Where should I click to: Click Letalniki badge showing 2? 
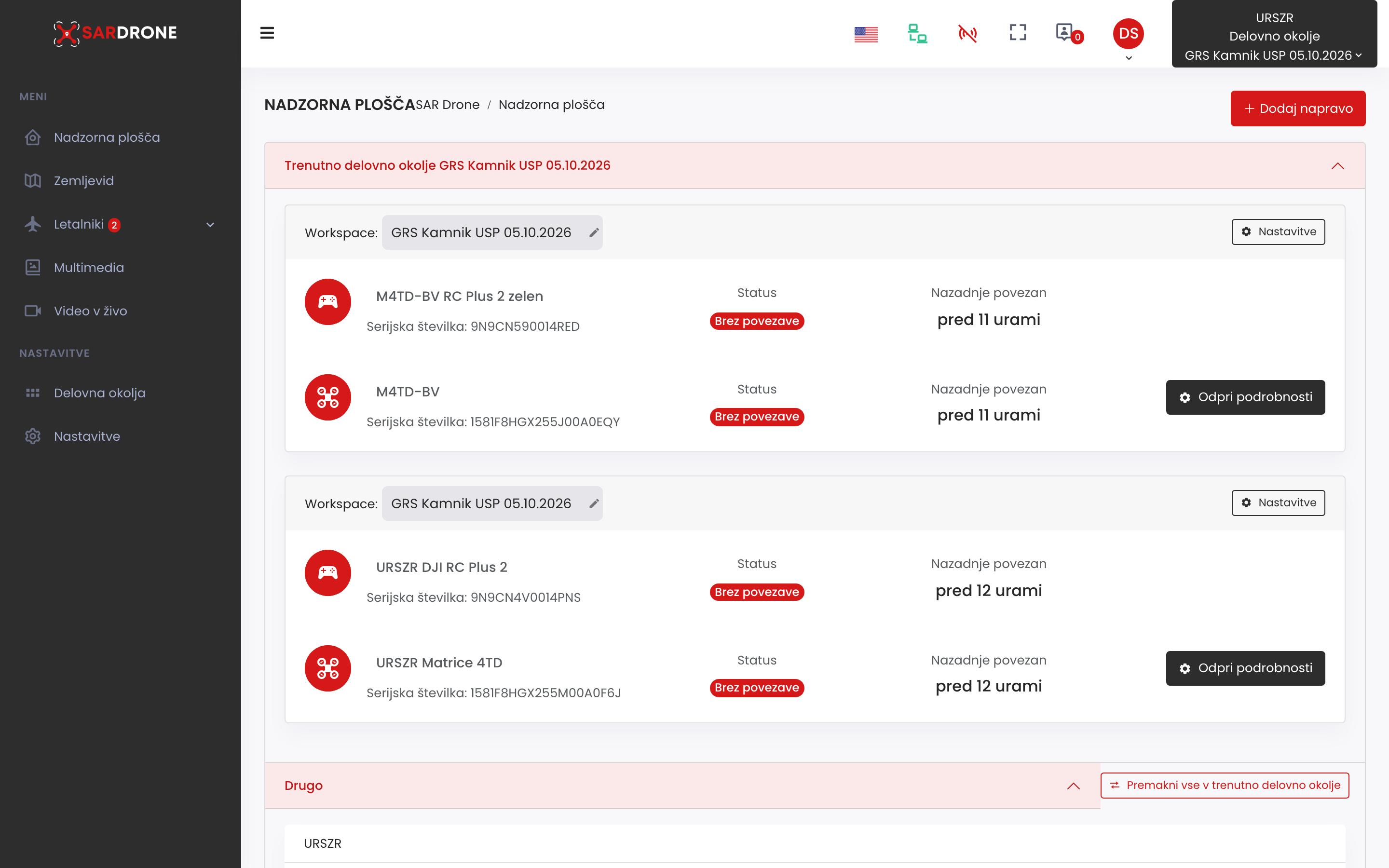coord(114,225)
